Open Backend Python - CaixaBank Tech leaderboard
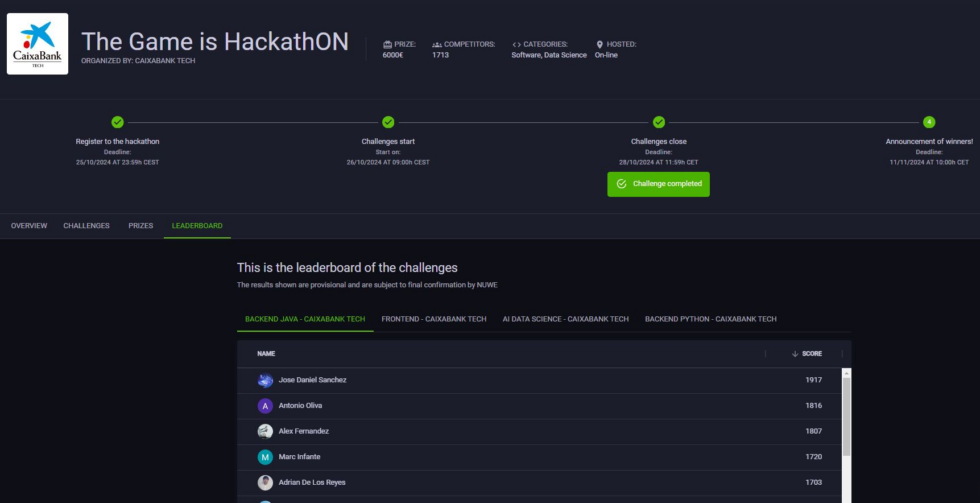The image size is (980, 503). coord(711,319)
